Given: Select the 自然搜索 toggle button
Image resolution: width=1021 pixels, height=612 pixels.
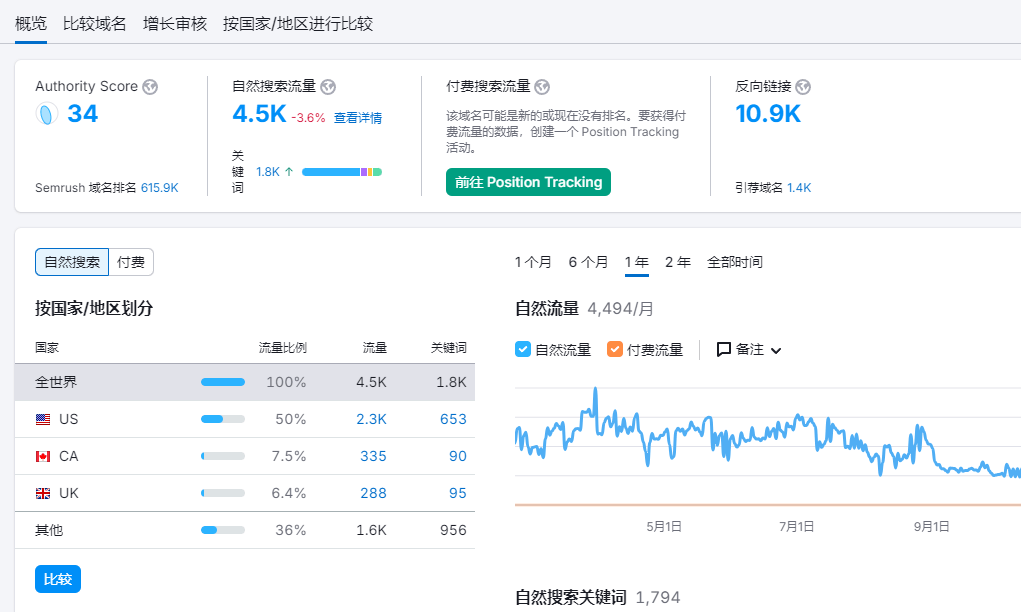Looking at the screenshot, I should tap(72, 262).
